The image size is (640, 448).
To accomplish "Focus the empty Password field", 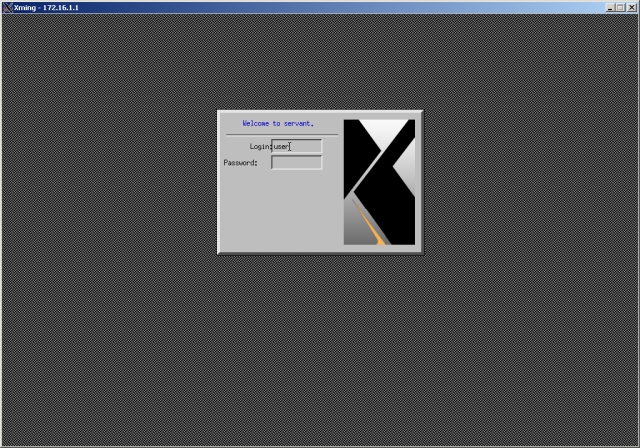I will point(297,162).
